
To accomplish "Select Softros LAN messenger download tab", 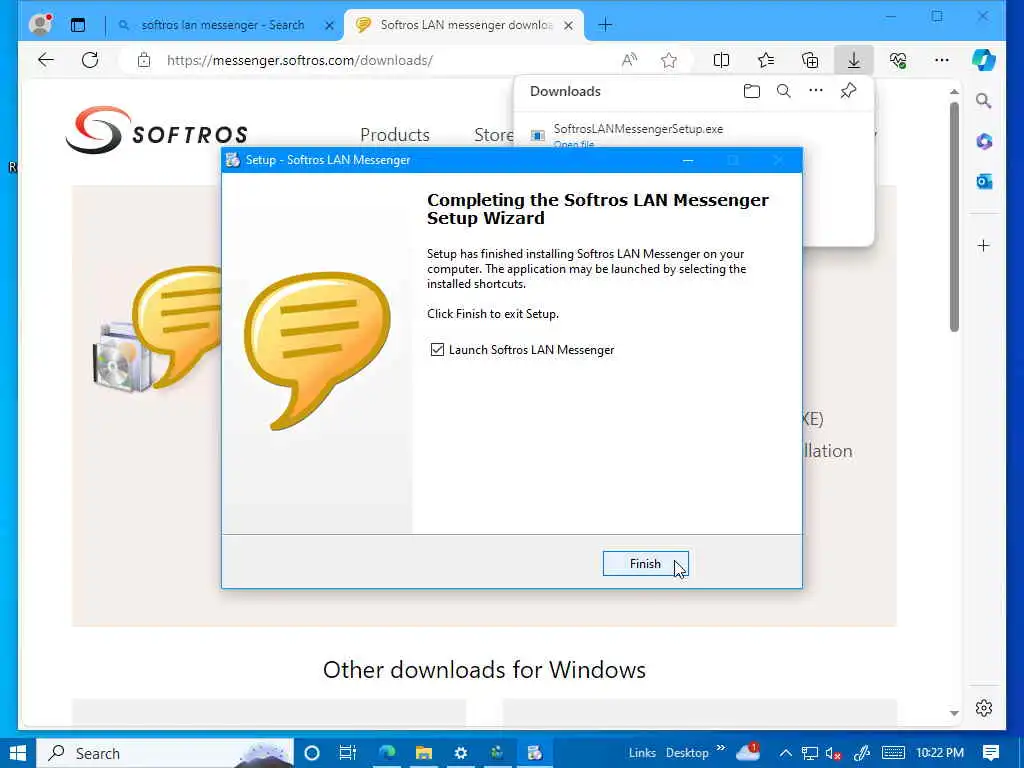I will click(466, 25).
